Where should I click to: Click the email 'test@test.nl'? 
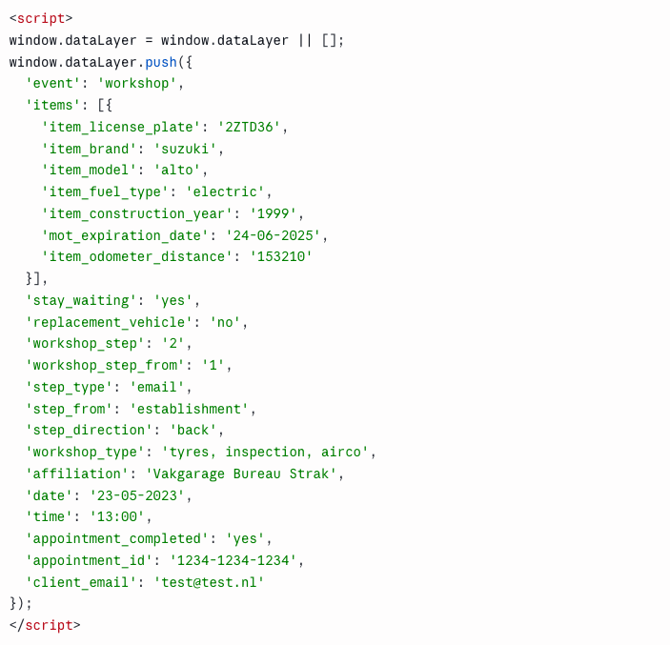[209, 583]
